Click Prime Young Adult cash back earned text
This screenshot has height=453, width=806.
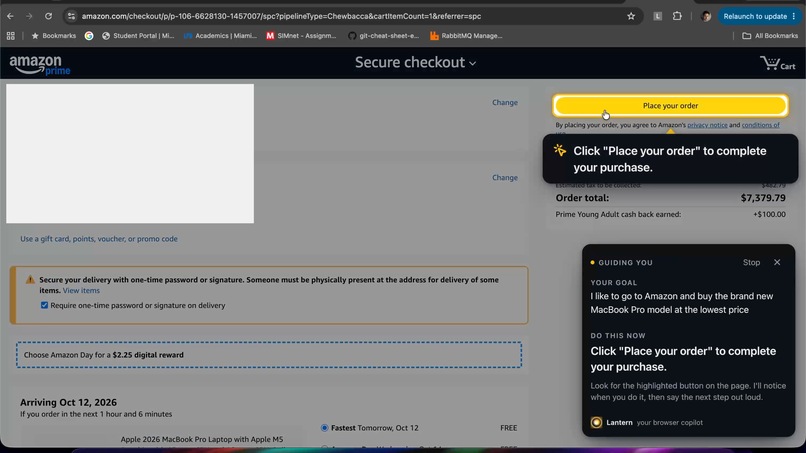pyautogui.click(x=618, y=214)
